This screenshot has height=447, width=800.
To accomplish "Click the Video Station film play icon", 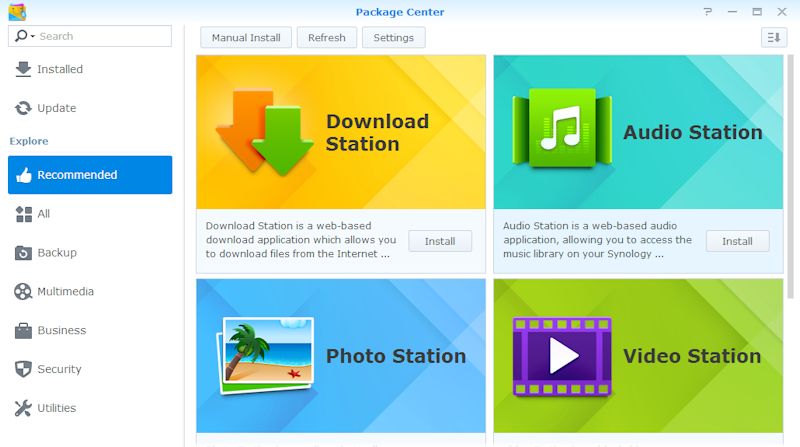I will pyautogui.click(x=562, y=356).
